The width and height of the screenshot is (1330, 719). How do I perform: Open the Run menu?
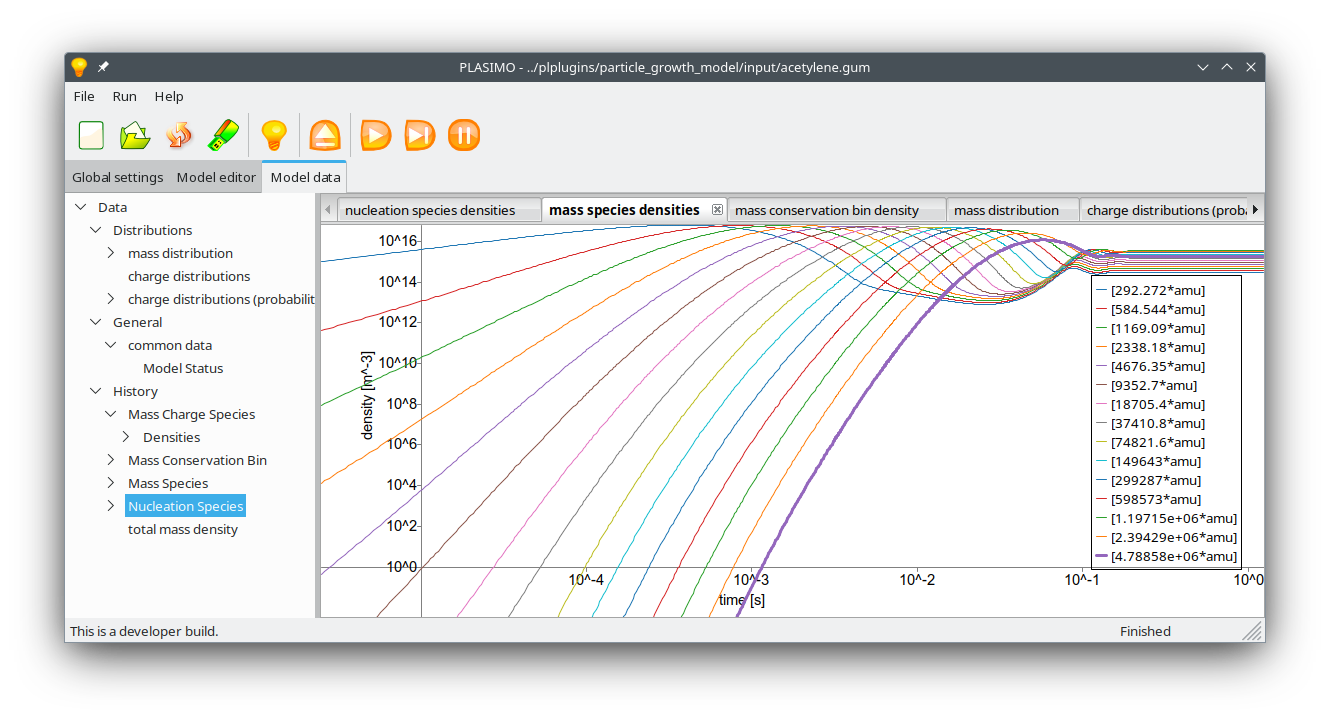125,96
